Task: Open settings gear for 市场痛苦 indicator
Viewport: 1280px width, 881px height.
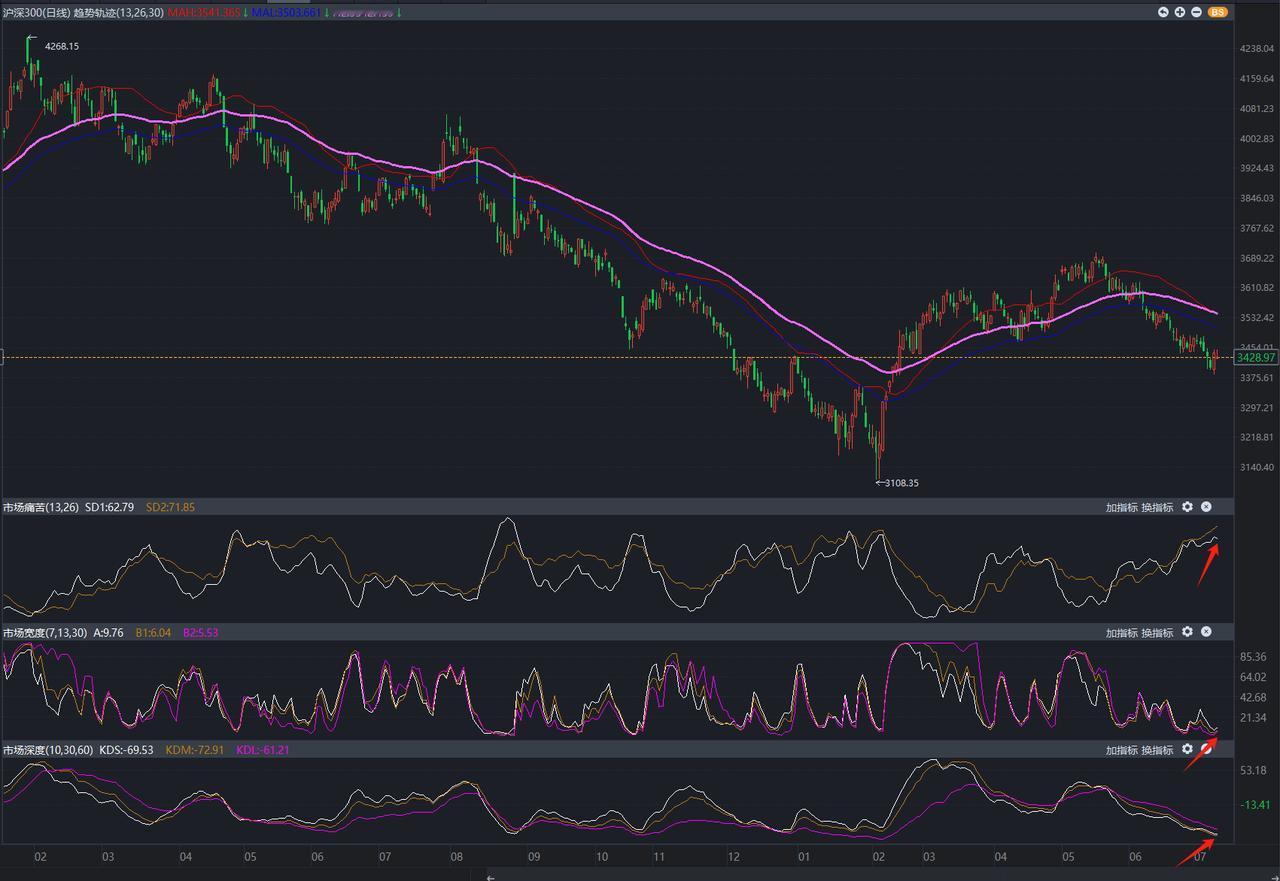Action: (1187, 507)
